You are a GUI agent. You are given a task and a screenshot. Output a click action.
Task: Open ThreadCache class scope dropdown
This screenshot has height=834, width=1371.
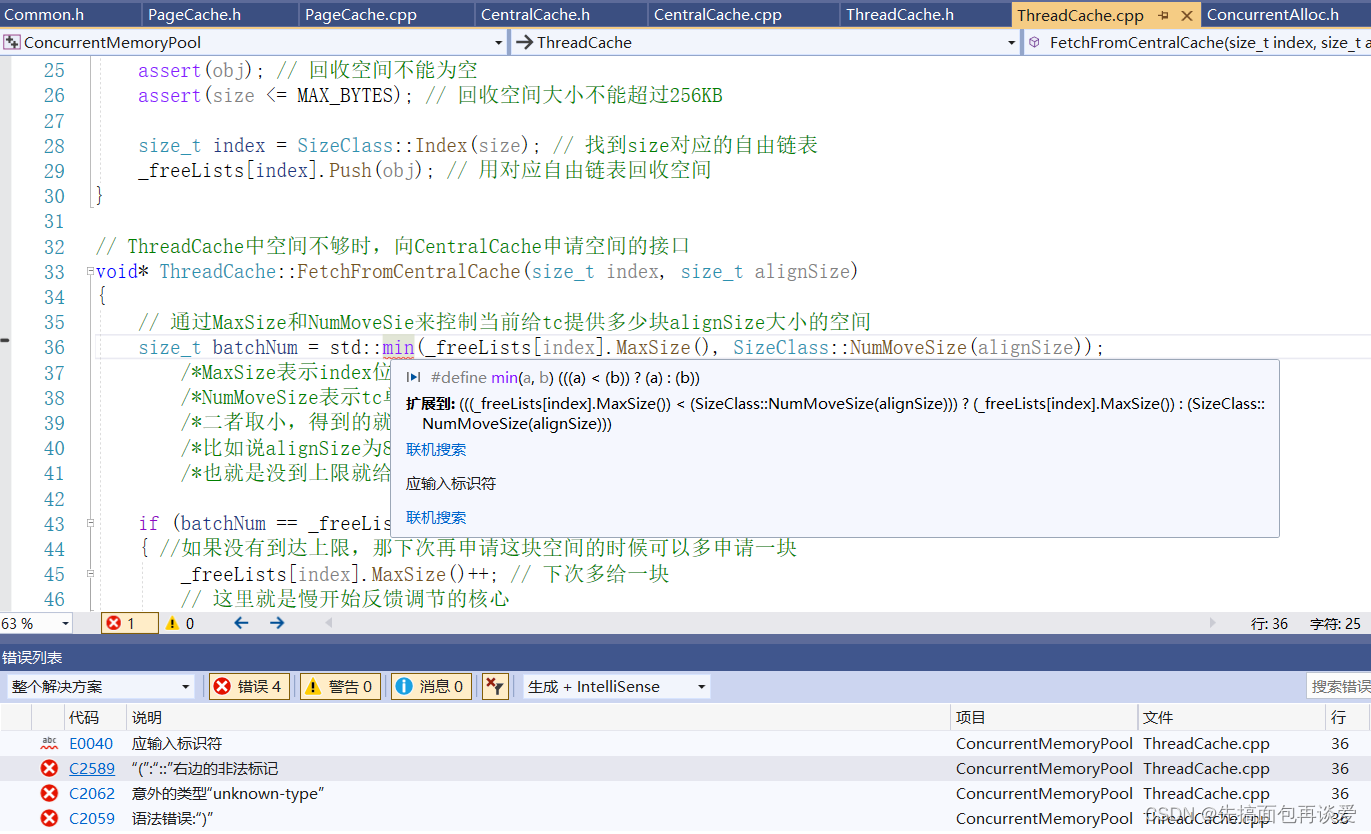click(765, 43)
